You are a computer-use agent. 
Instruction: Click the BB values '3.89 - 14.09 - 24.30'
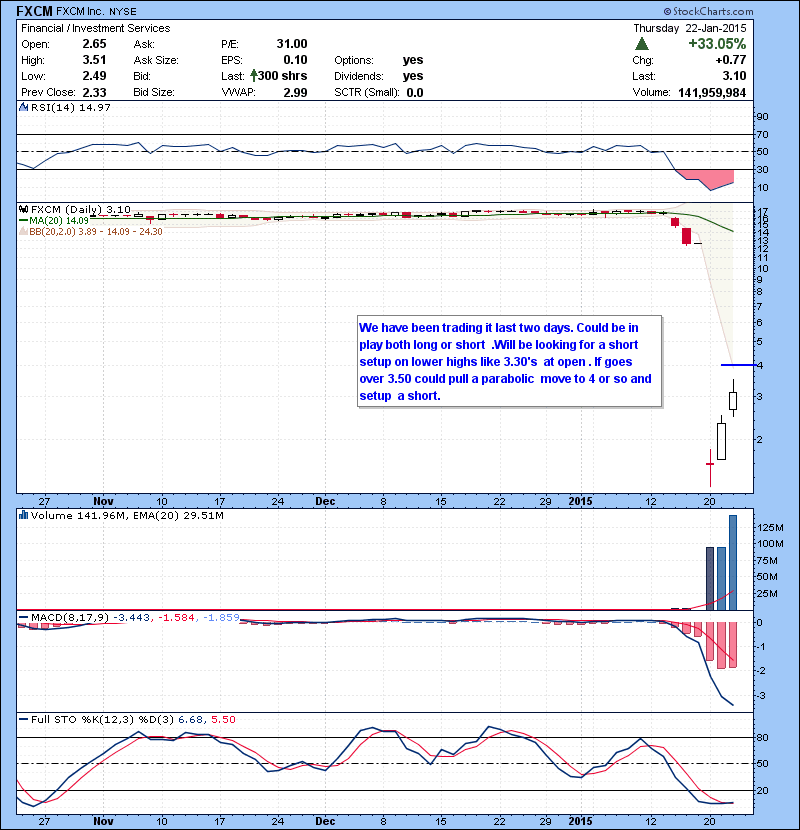click(x=120, y=231)
